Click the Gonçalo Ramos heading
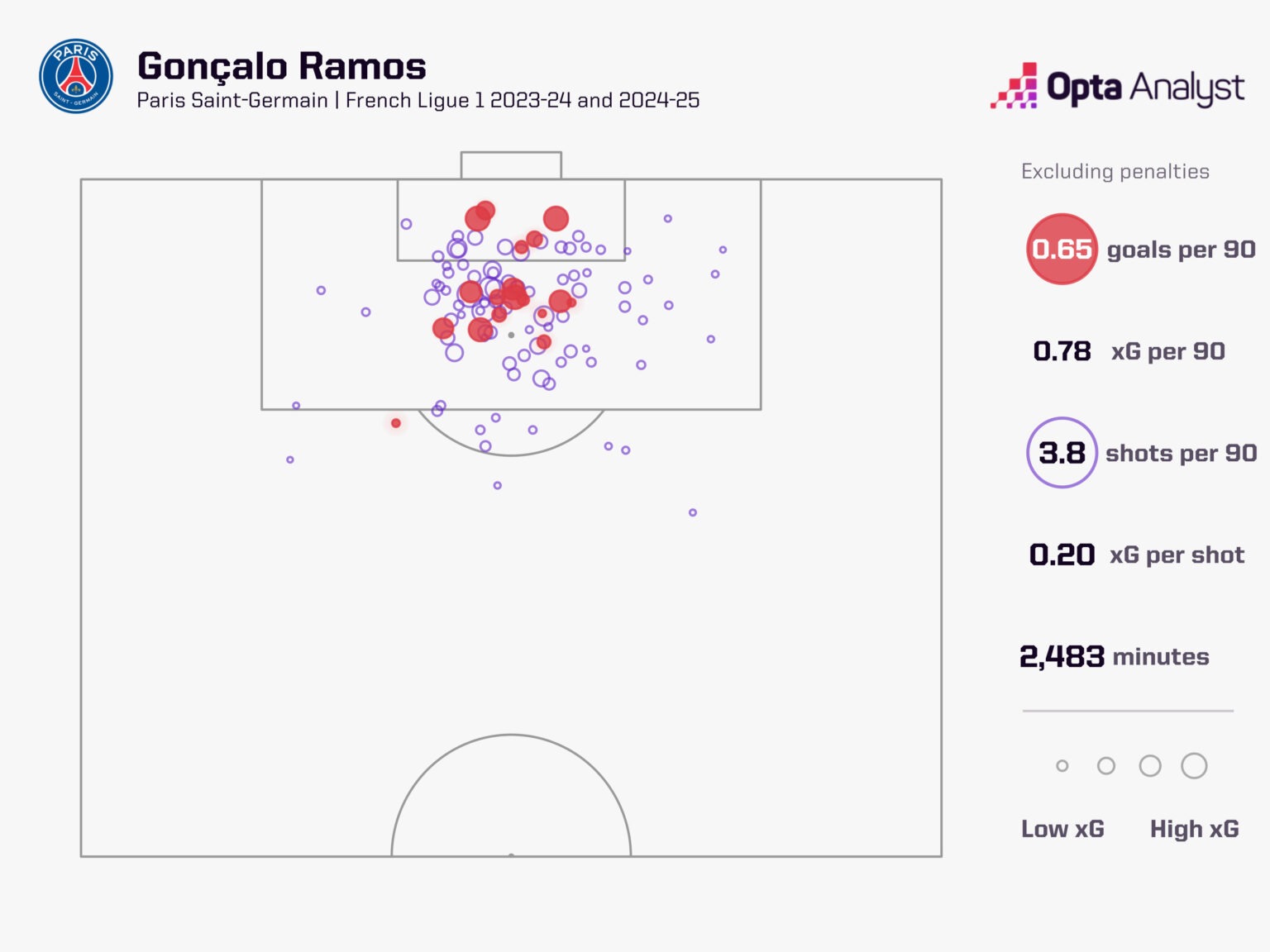1270x952 pixels. 282,66
